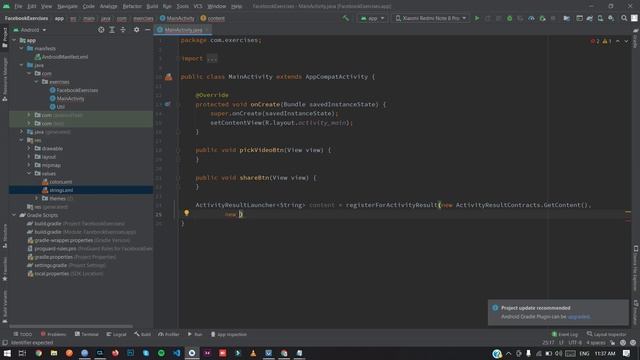Open Windows Start menu
Image resolution: width=640 pixels, height=360 pixels.
[x=7, y=353]
